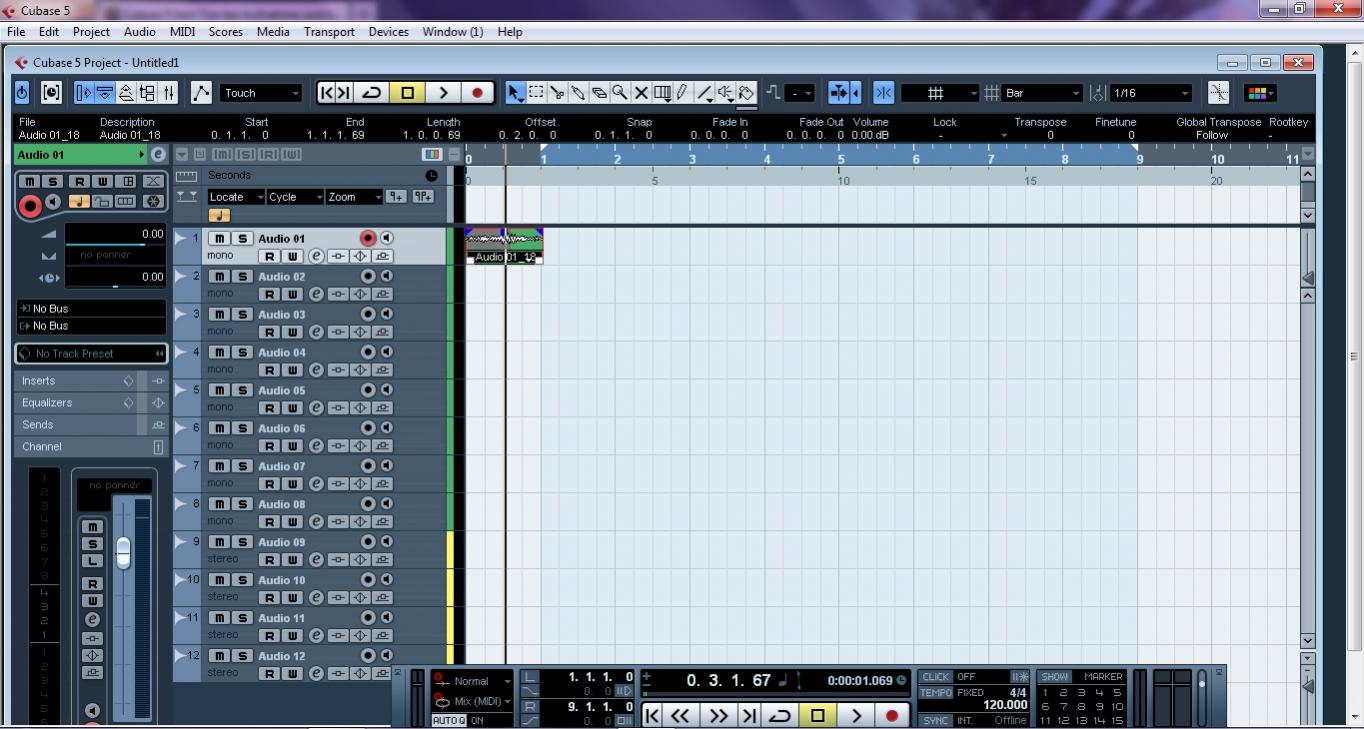Open the Snap type grid dropdown

pos(940,93)
